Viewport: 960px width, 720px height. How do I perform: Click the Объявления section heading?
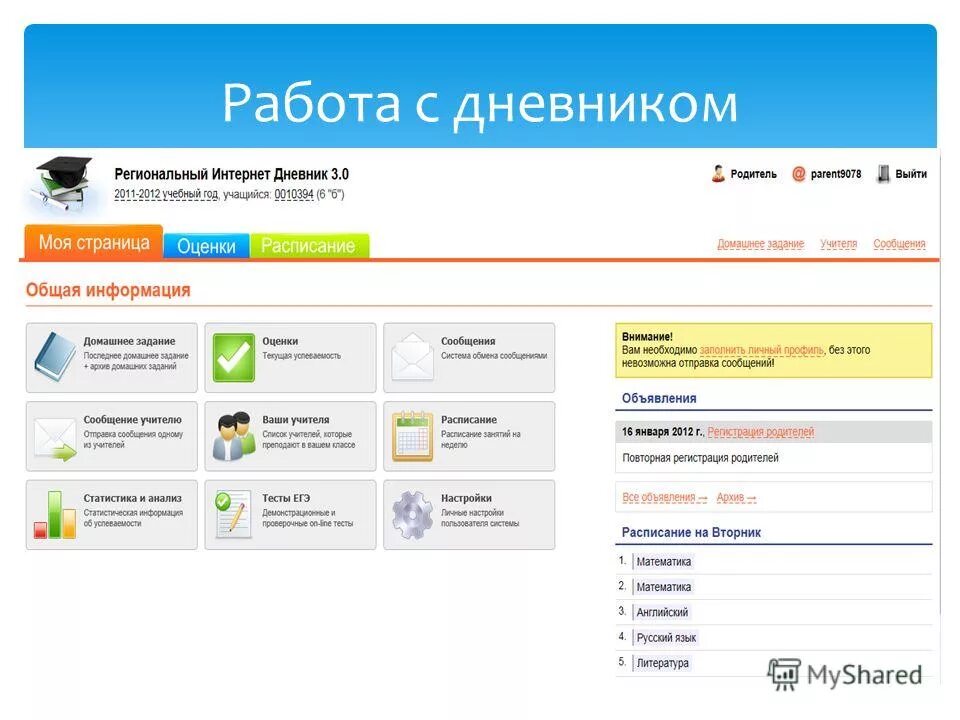(x=659, y=399)
